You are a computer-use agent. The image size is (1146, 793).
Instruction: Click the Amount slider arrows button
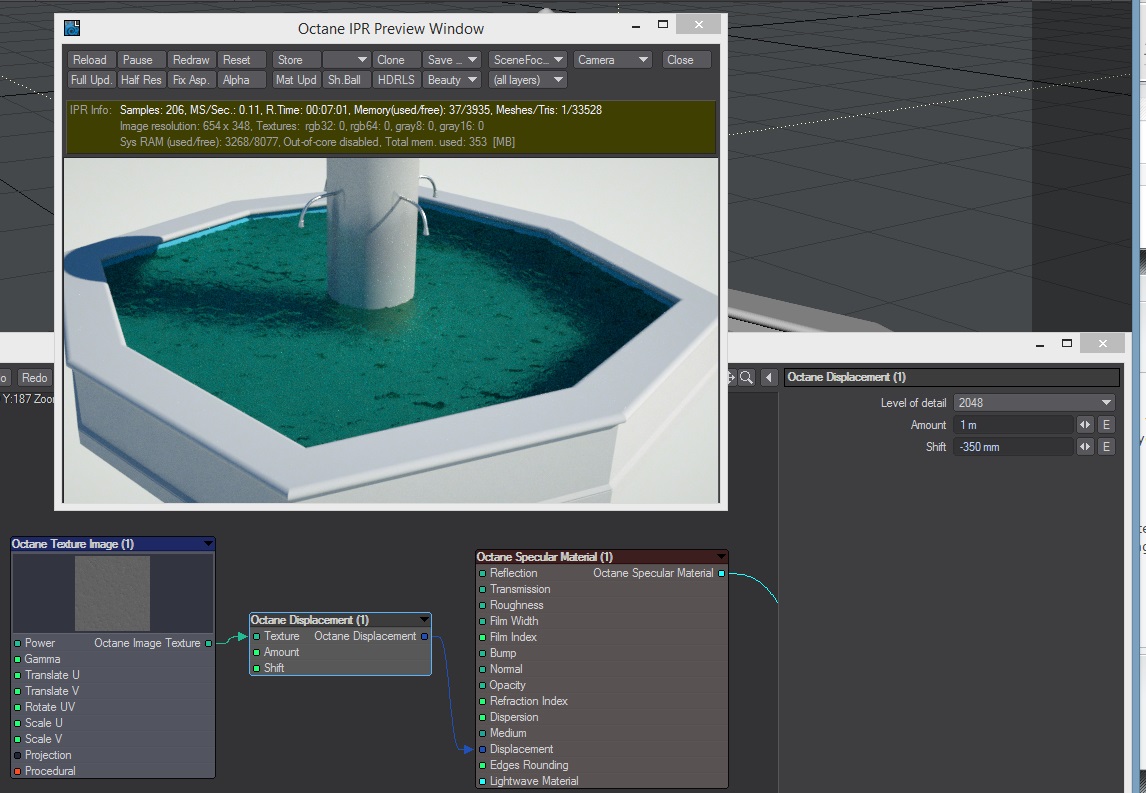(1085, 425)
